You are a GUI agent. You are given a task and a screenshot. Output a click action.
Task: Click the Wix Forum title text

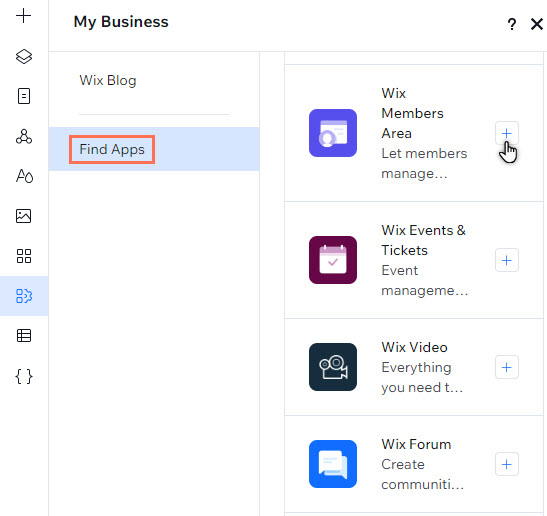point(416,444)
